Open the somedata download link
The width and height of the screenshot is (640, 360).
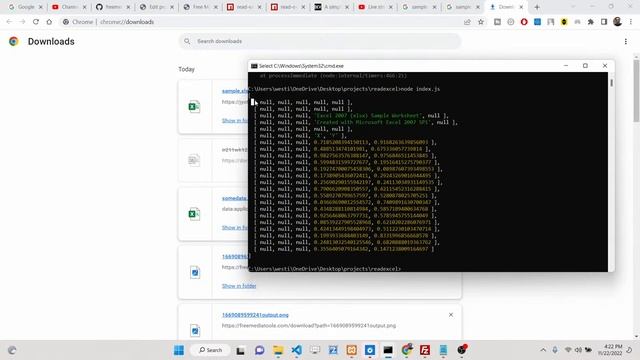[235, 198]
